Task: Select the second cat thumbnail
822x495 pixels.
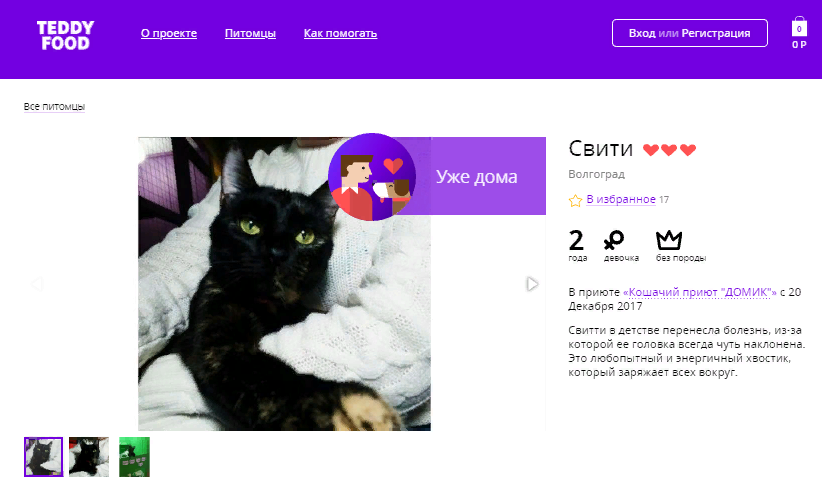Action: coord(89,457)
